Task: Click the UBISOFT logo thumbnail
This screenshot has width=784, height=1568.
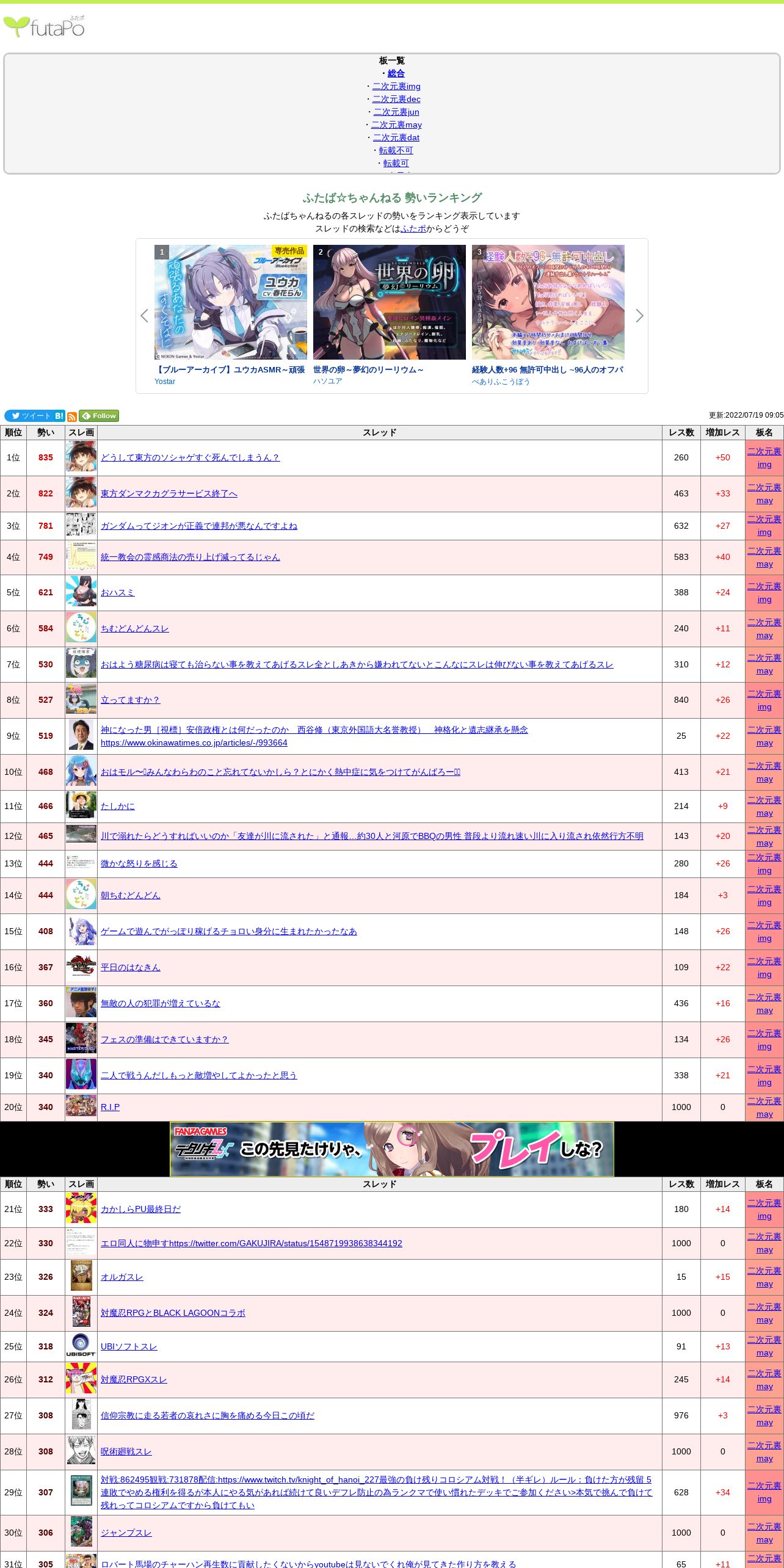Action: [81, 1346]
